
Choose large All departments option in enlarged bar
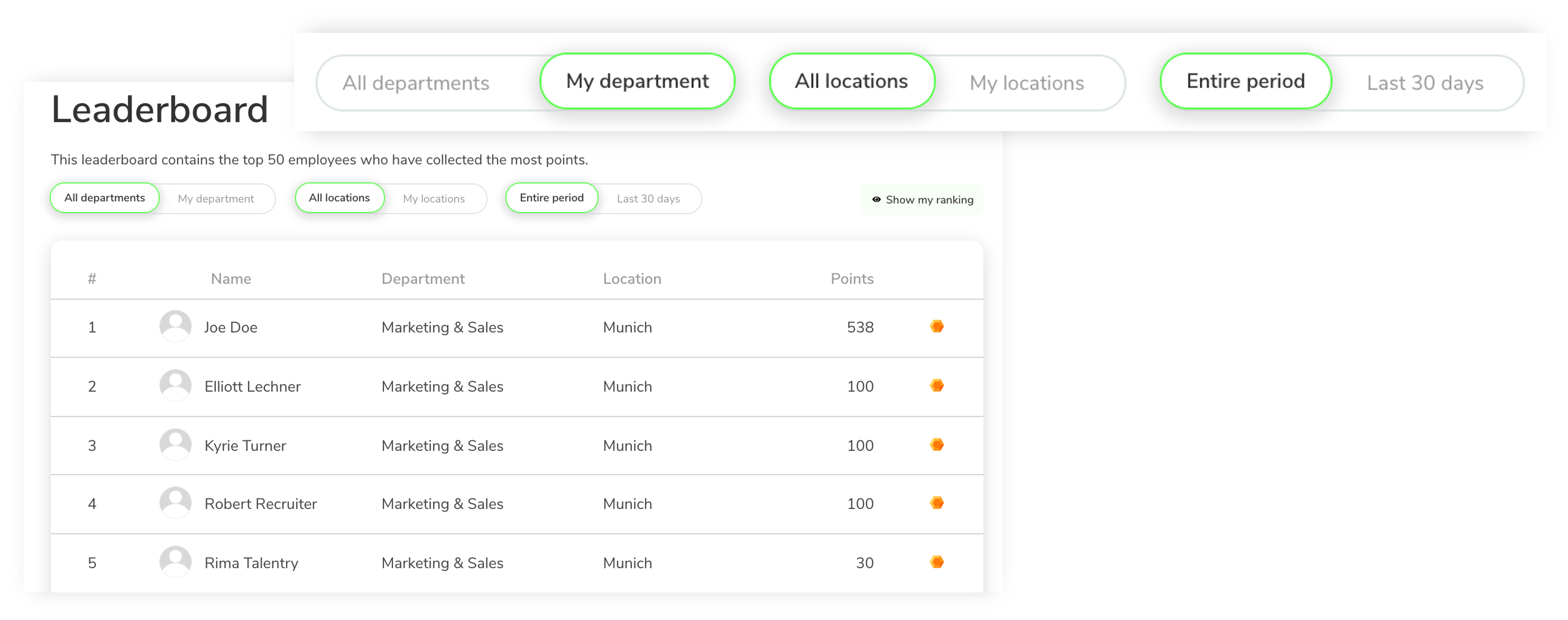pos(416,83)
